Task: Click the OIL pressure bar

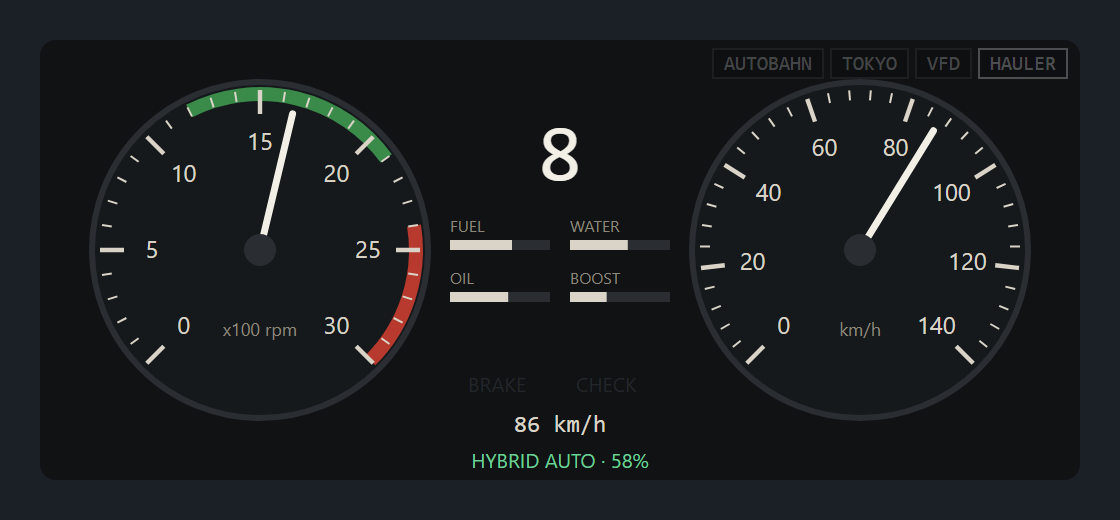Action: point(500,297)
